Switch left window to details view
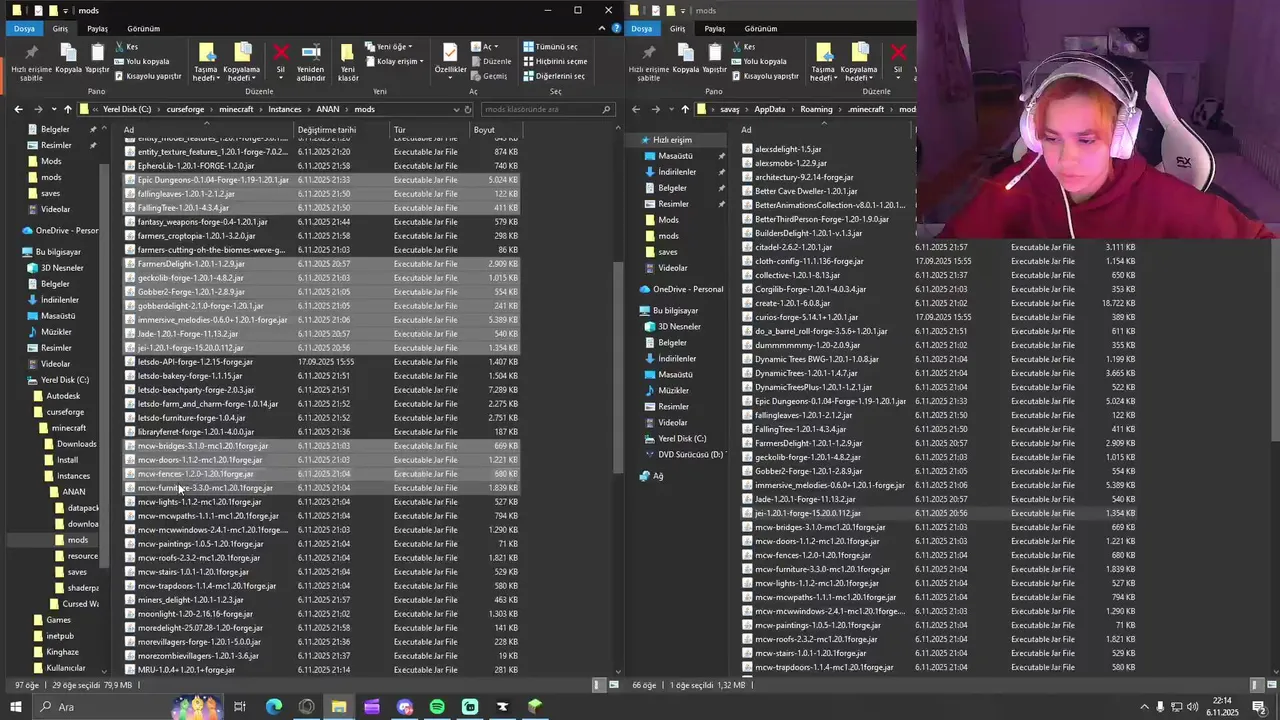1280x720 pixels. [x=599, y=685]
